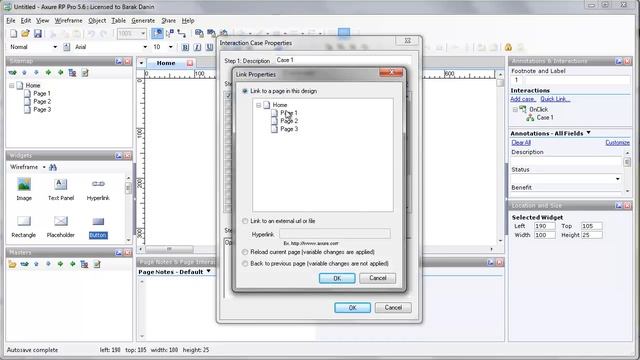Screen dimensions: 640x360
Task: Click Cancel in Link Properties dialog
Action: click(x=378, y=278)
